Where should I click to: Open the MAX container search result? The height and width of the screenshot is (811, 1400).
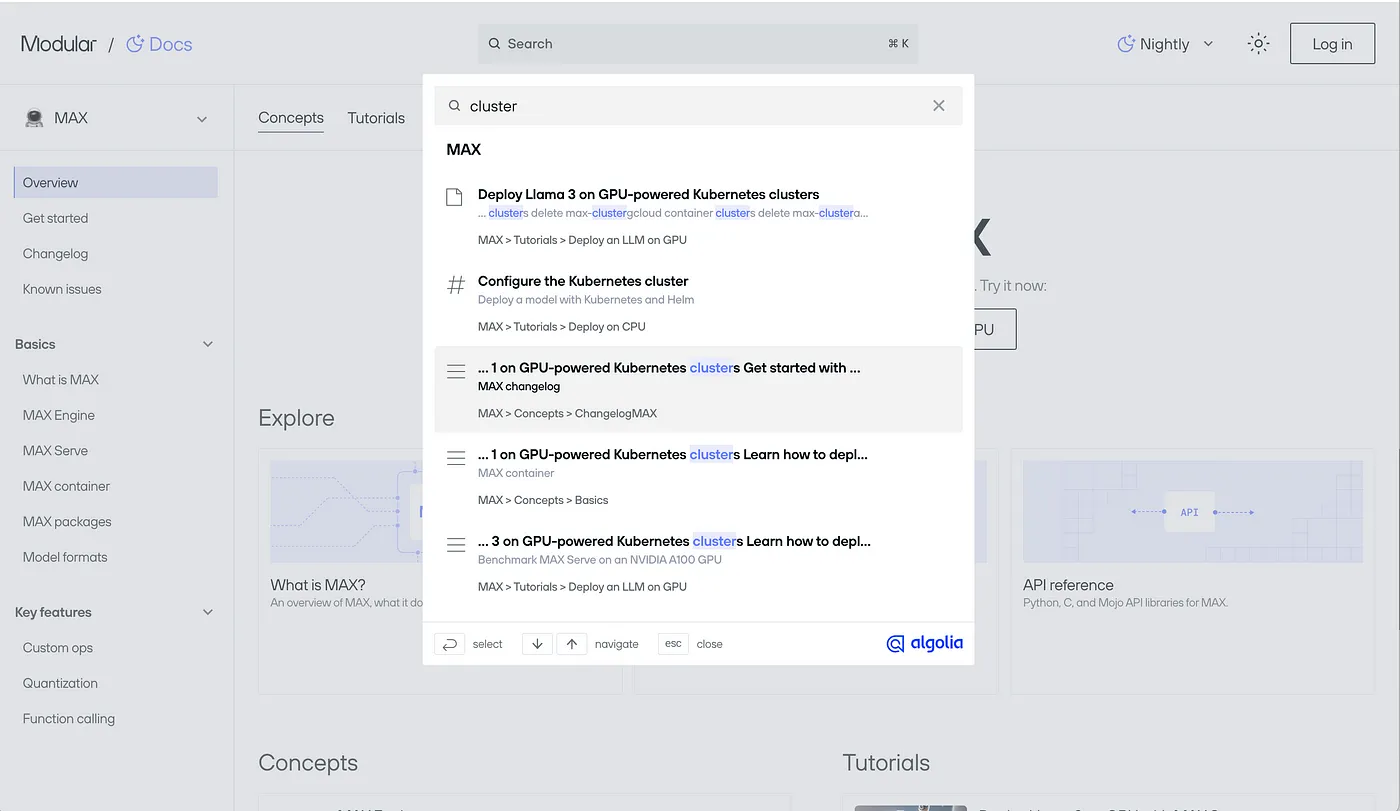(x=698, y=476)
